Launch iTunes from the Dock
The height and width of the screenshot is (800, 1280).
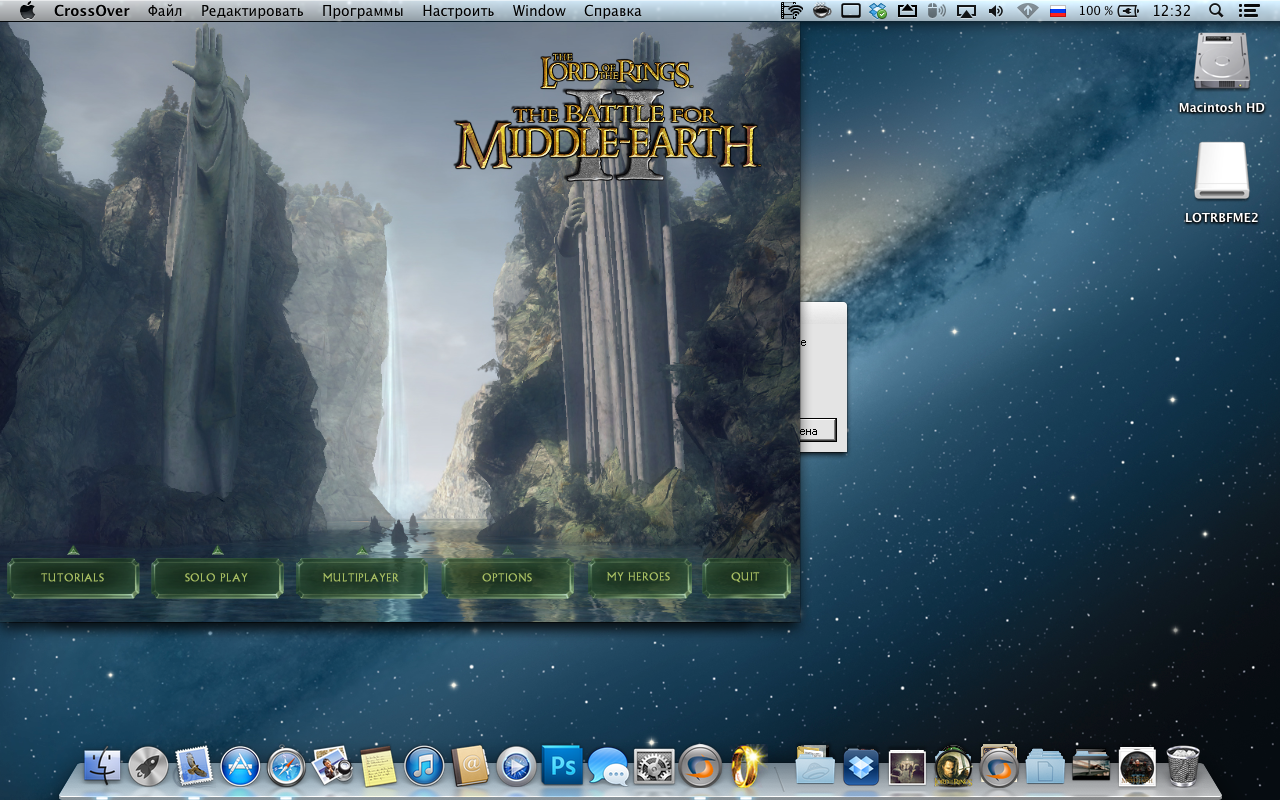click(424, 767)
